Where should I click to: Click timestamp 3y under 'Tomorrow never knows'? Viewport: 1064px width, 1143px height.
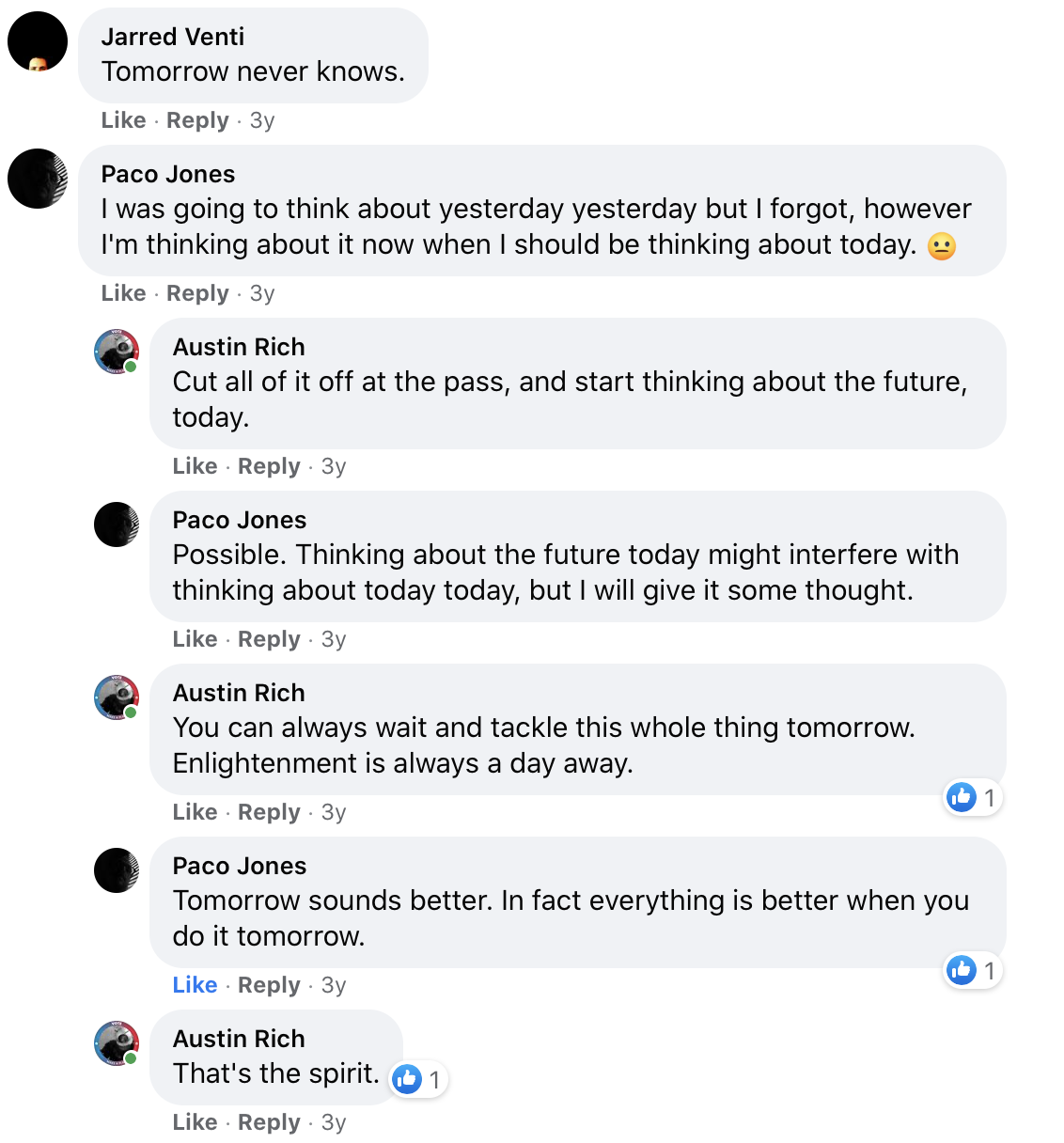click(x=262, y=120)
